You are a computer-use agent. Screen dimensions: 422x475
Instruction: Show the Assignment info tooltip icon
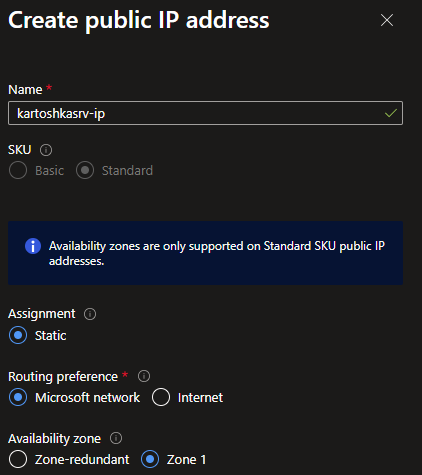90,314
